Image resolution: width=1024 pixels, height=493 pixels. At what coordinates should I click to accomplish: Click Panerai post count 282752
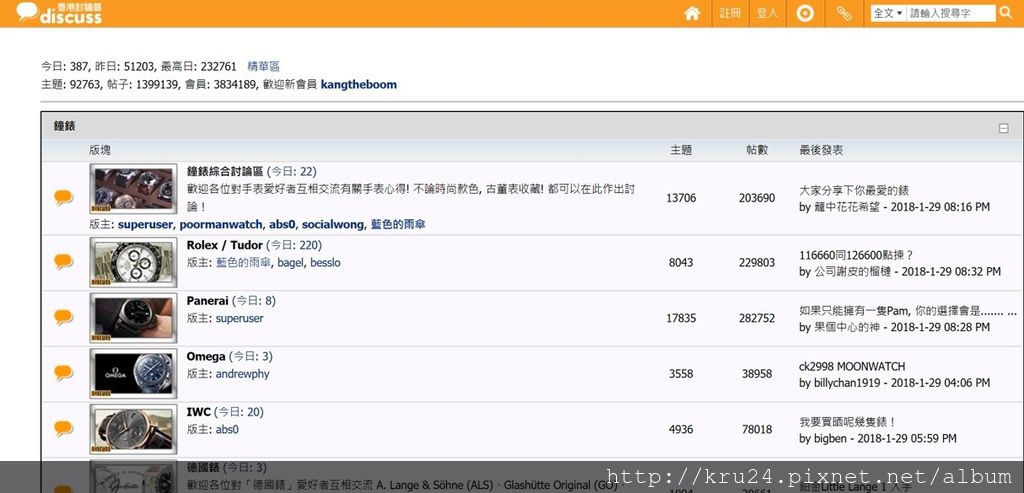click(757, 318)
